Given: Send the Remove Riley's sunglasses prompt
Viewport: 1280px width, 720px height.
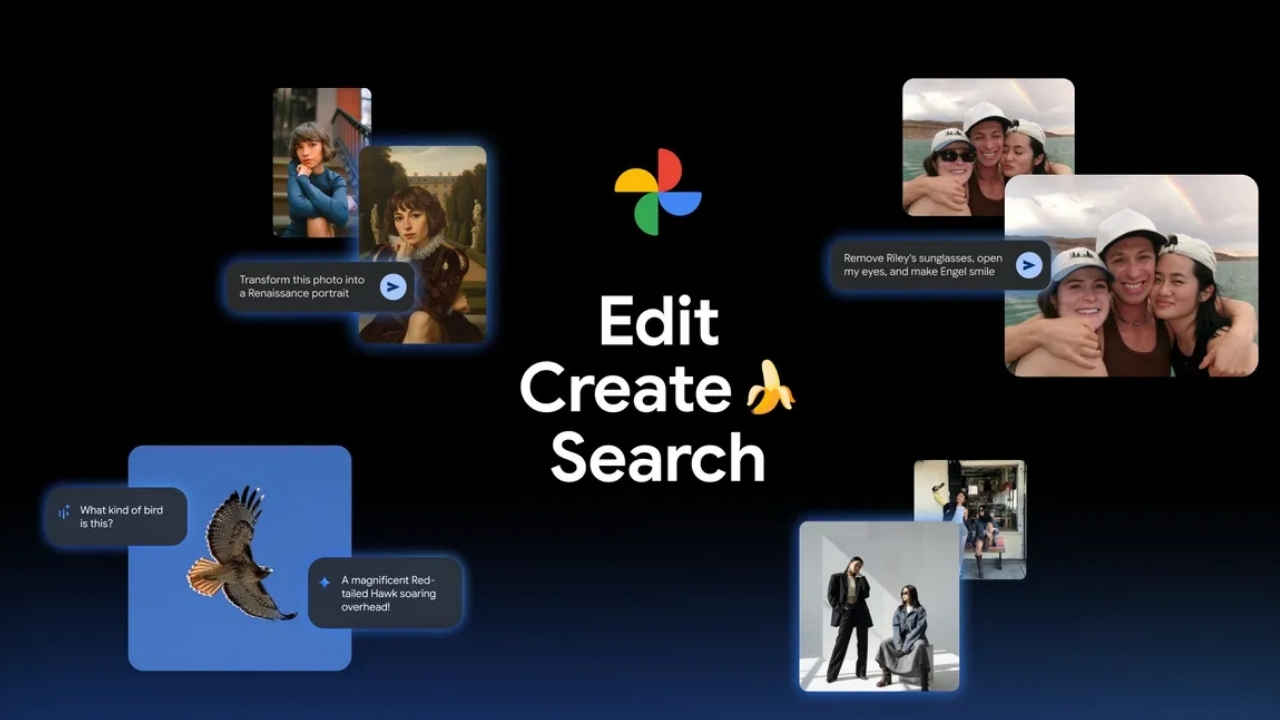Looking at the screenshot, I should pos(1028,265).
